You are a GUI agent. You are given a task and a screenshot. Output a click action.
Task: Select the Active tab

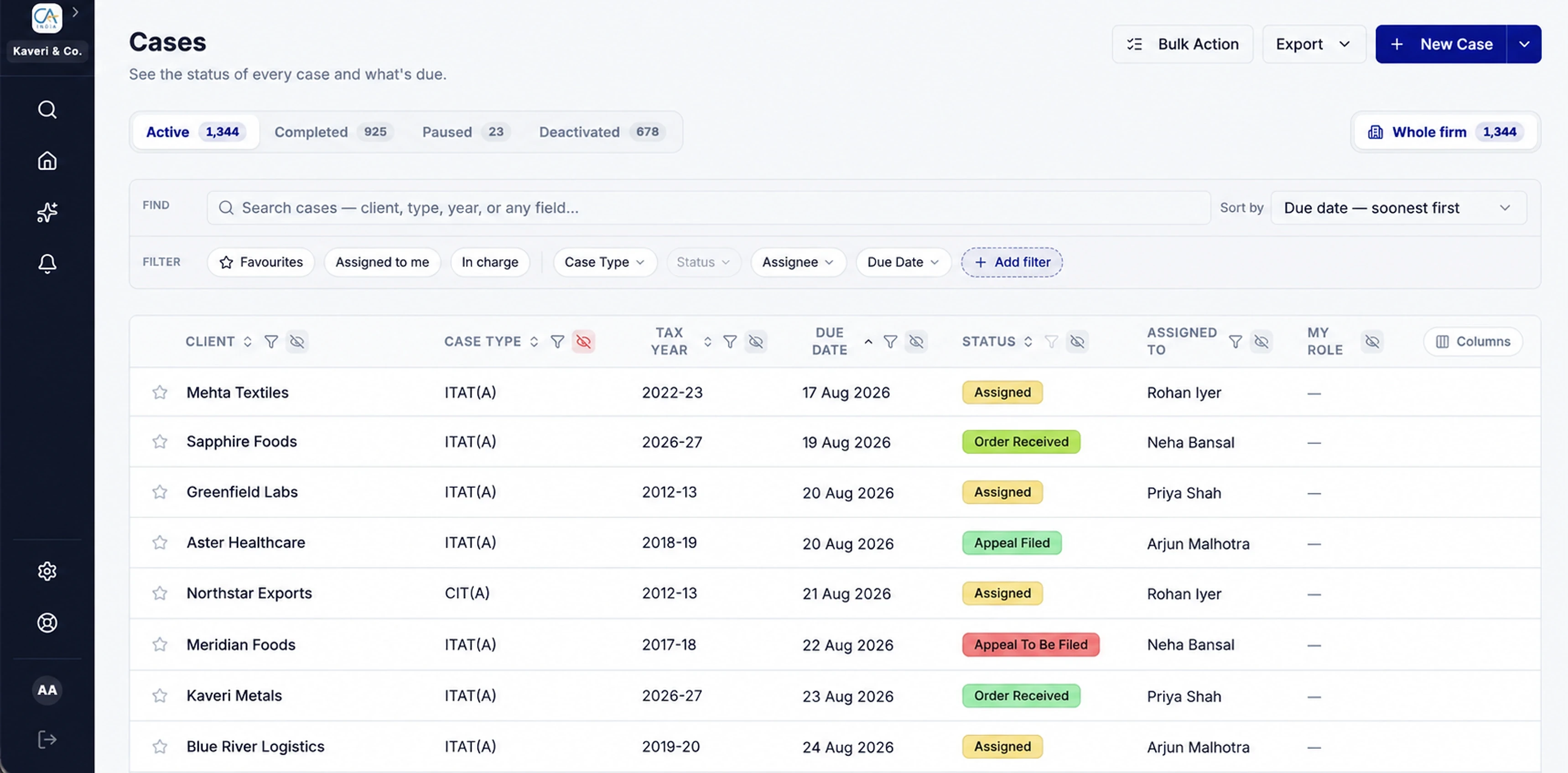195,131
